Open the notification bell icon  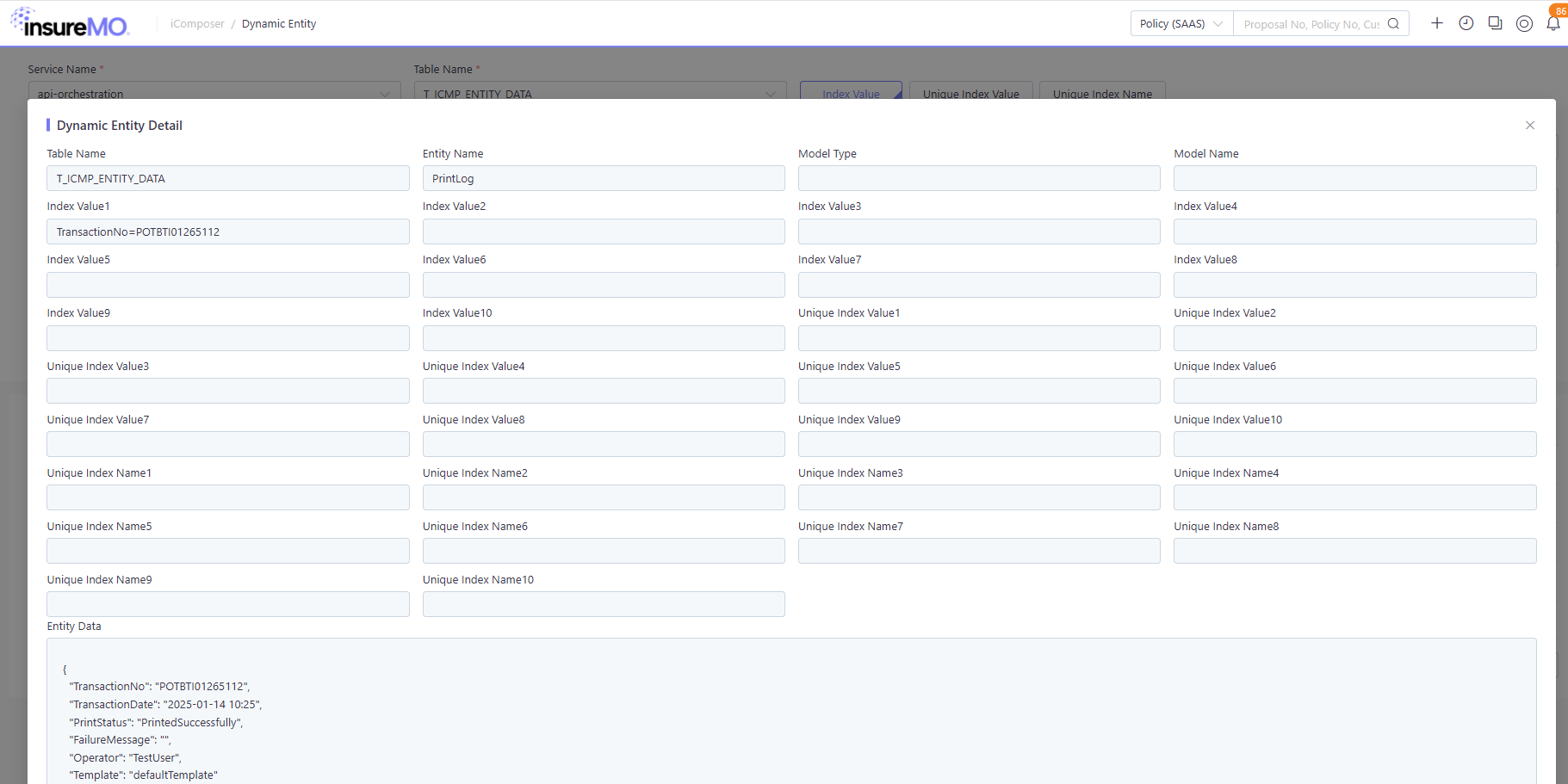click(x=1553, y=23)
